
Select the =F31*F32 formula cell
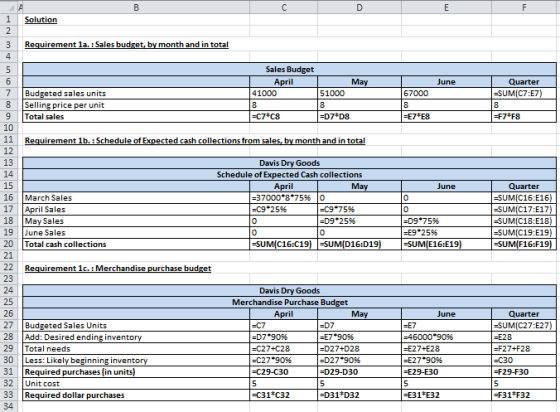(x=524, y=395)
